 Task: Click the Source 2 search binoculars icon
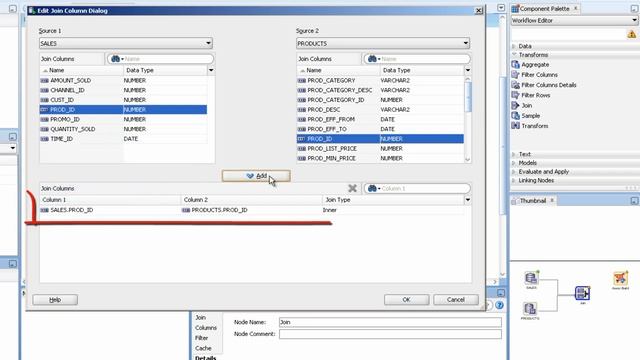(373, 59)
